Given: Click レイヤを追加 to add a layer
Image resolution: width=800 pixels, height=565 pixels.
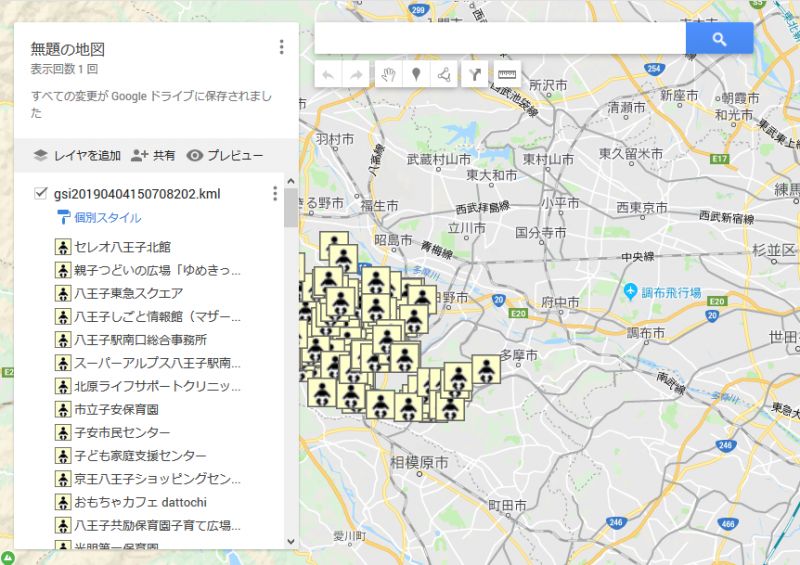Looking at the screenshot, I should pos(77,155).
